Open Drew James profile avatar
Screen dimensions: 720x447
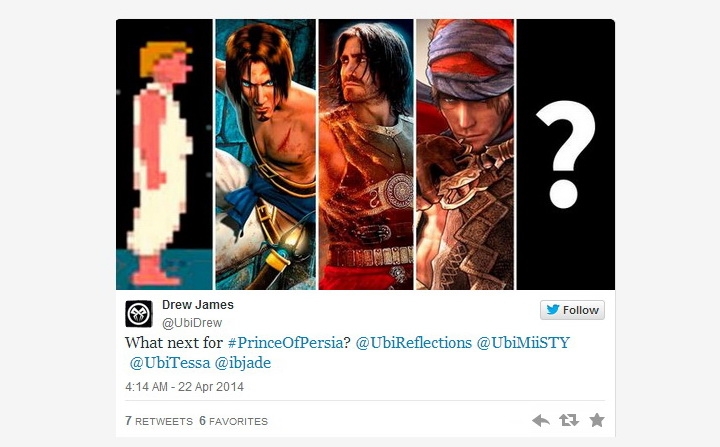pos(139,314)
